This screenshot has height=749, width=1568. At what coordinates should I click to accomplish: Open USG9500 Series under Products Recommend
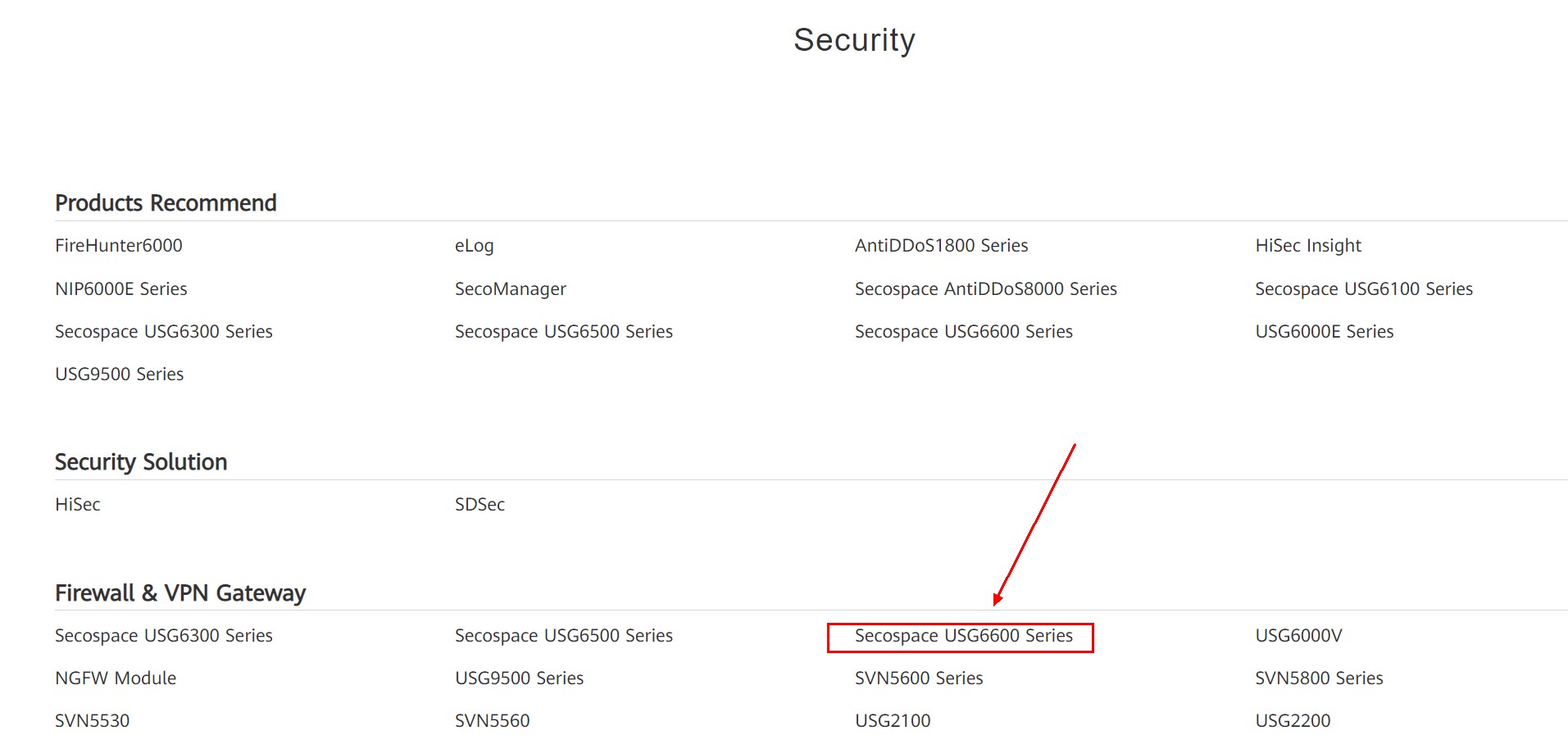119,374
